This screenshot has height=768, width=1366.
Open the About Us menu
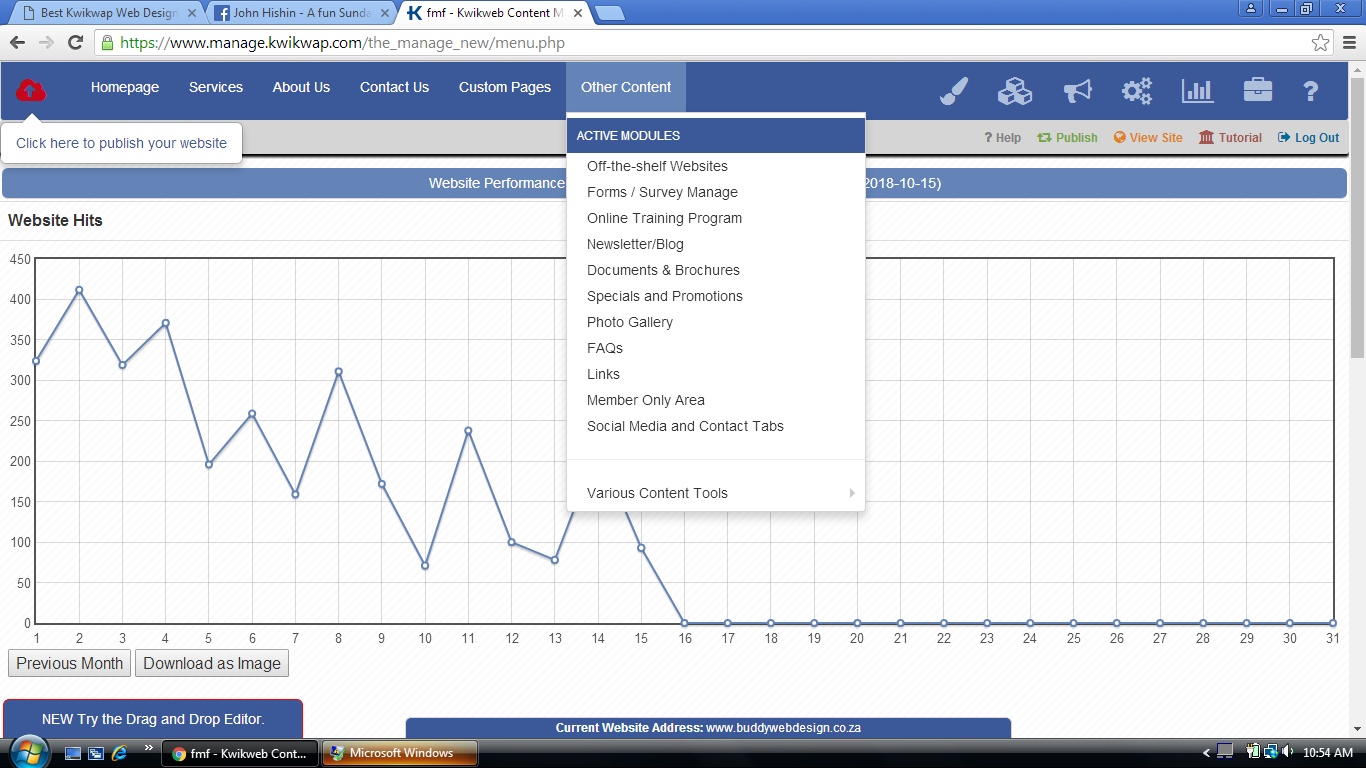301,87
